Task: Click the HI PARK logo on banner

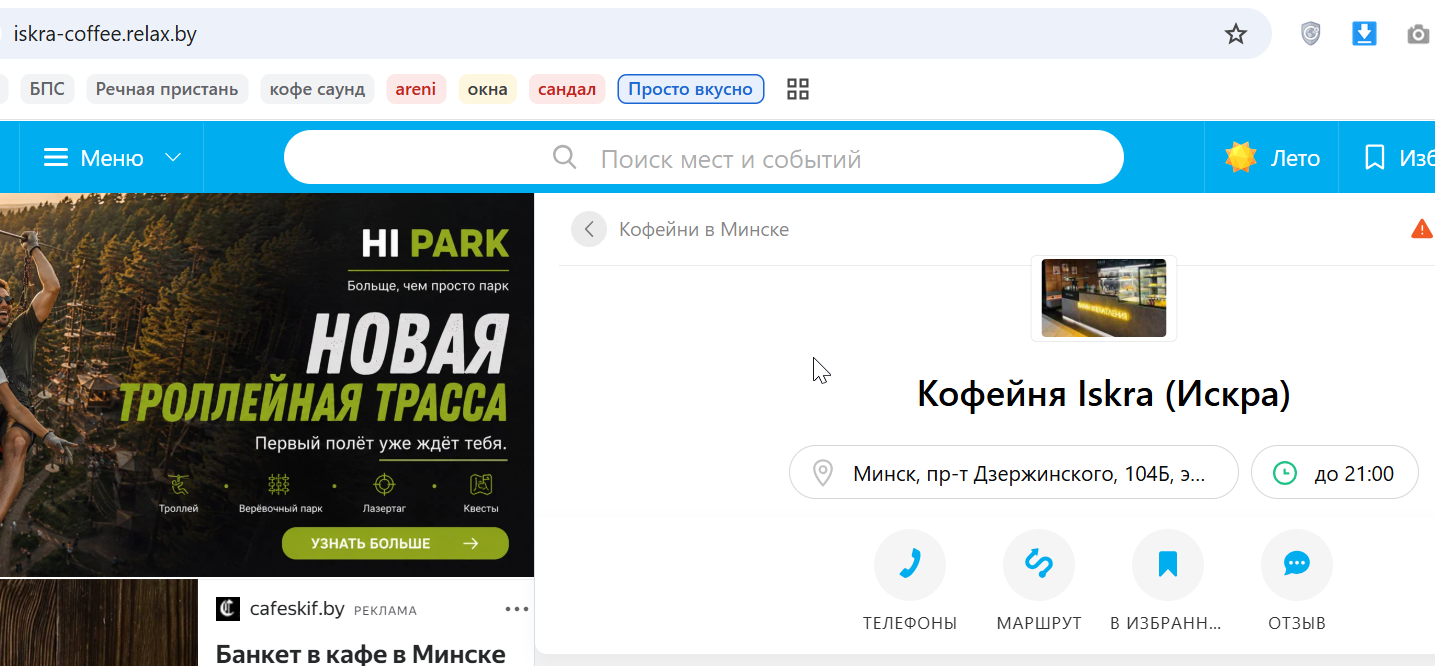Action: pos(435,242)
